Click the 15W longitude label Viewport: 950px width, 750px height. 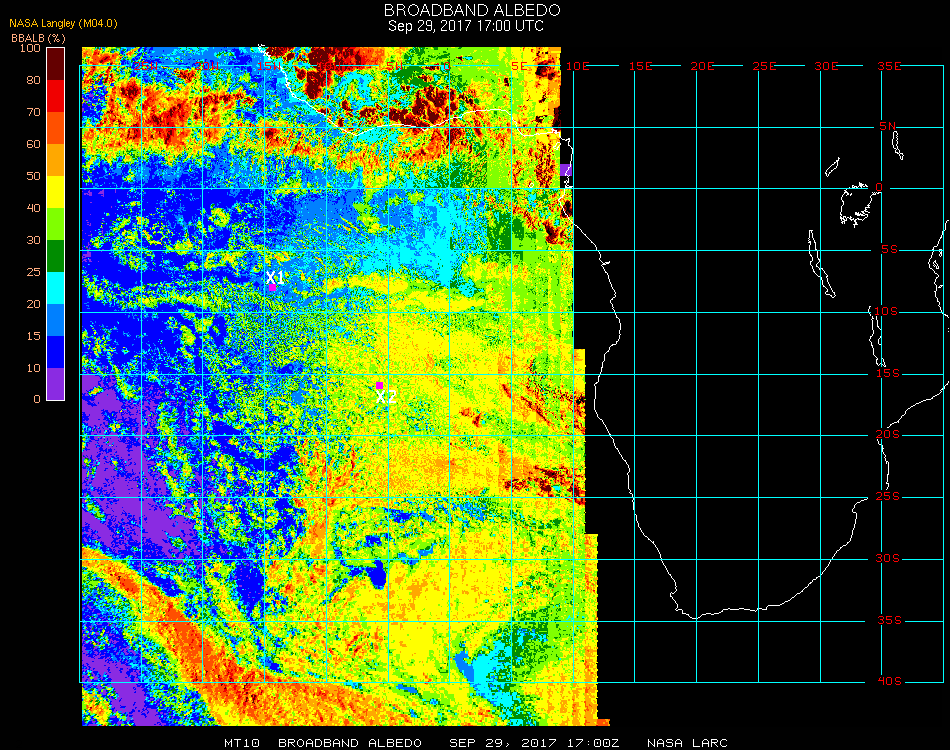[270, 66]
